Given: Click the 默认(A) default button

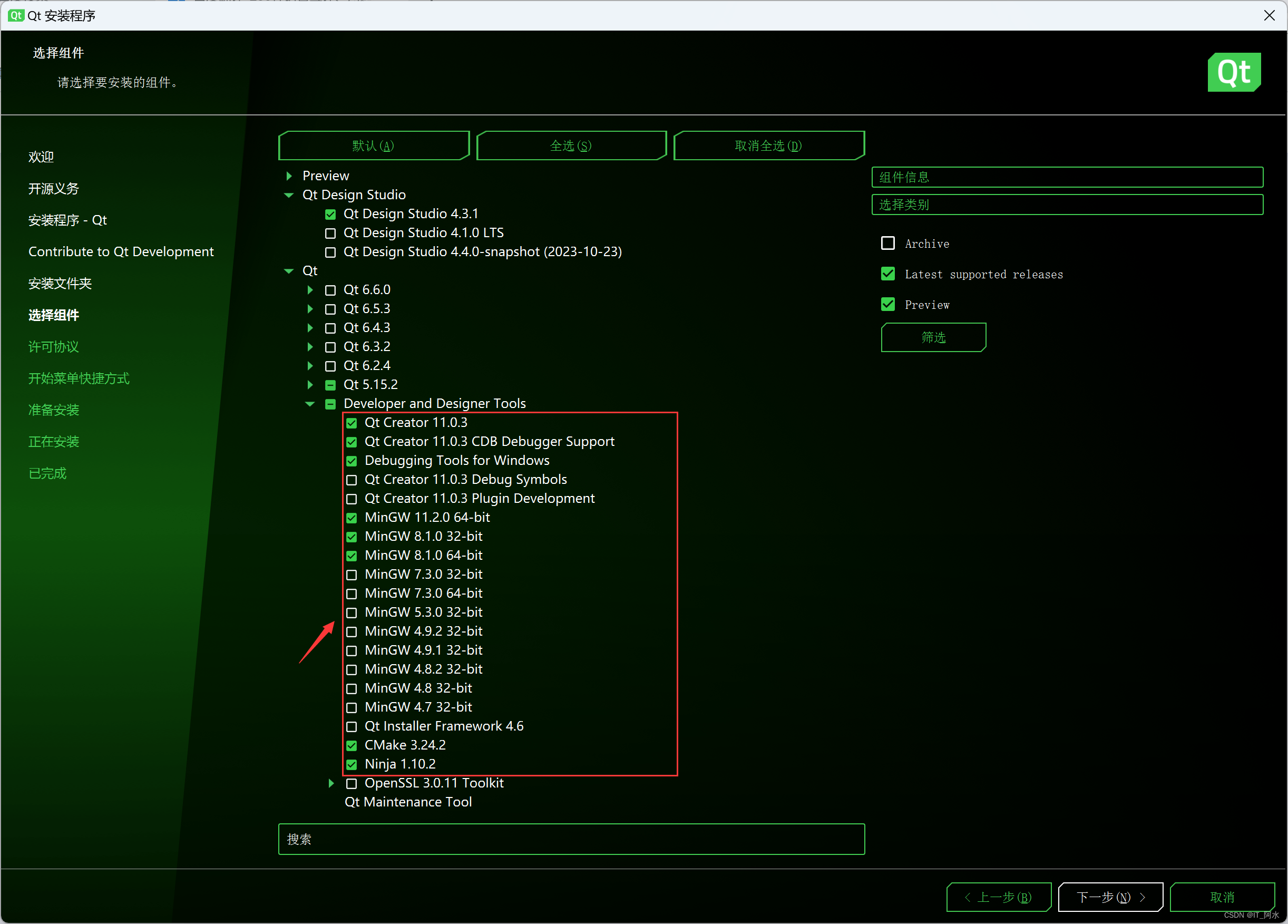Looking at the screenshot, I should pyautogui.click(x=374, y=146).
